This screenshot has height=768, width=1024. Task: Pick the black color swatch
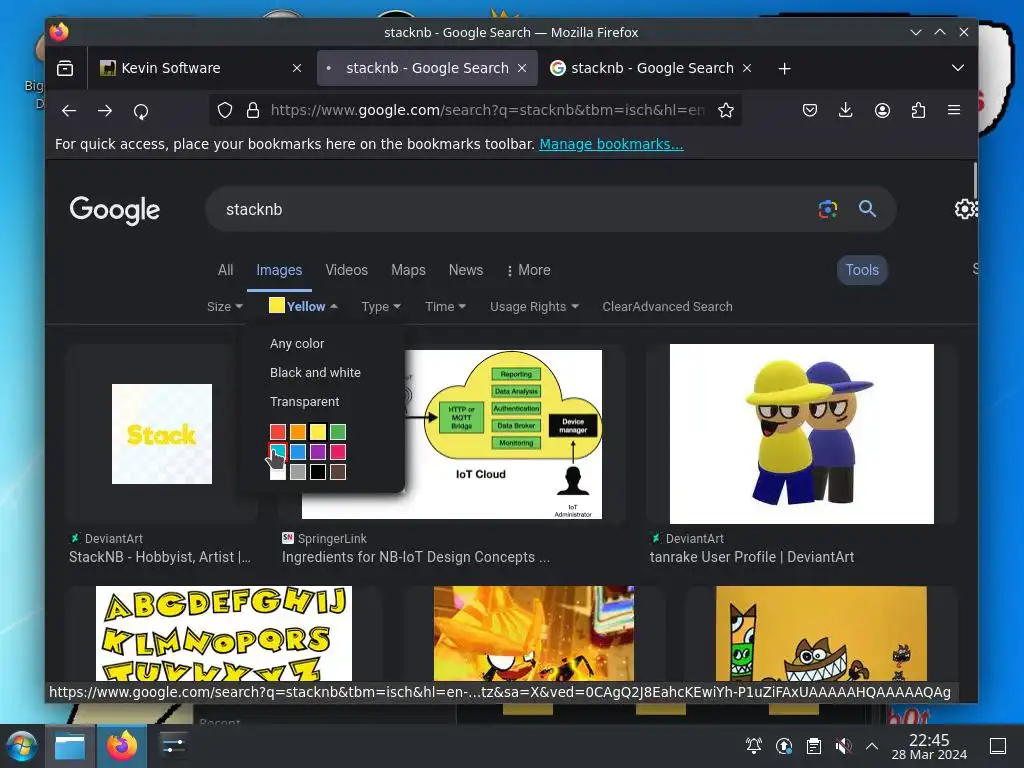pyautogui.click(x=318, y=472)
